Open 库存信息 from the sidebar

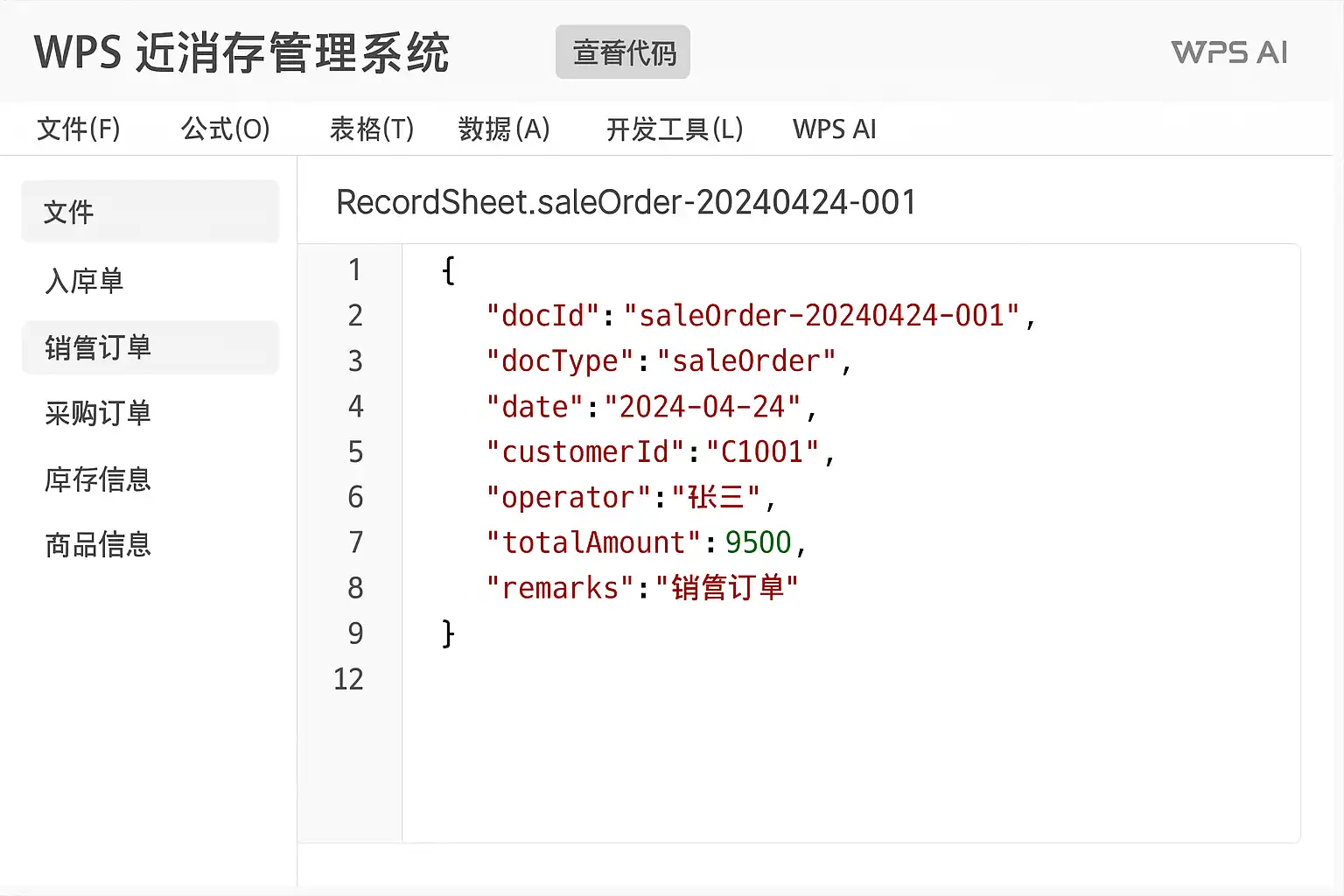pyautogui.click(x=98, y=479)
